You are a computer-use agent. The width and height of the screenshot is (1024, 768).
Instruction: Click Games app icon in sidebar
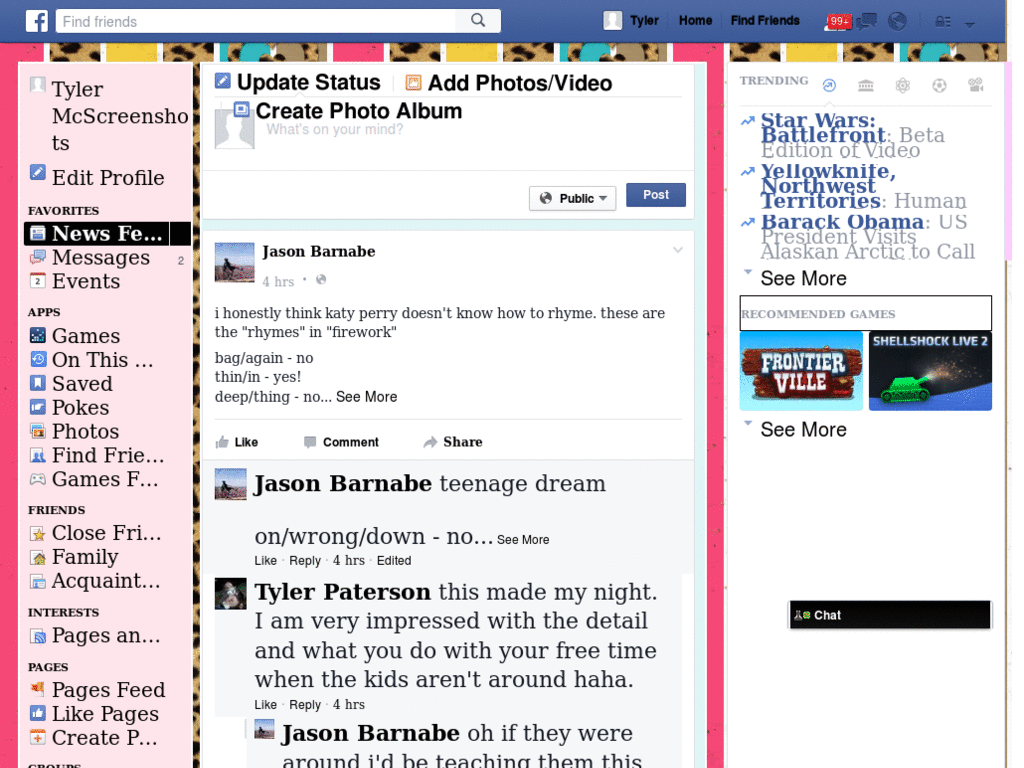click(38, 336)
